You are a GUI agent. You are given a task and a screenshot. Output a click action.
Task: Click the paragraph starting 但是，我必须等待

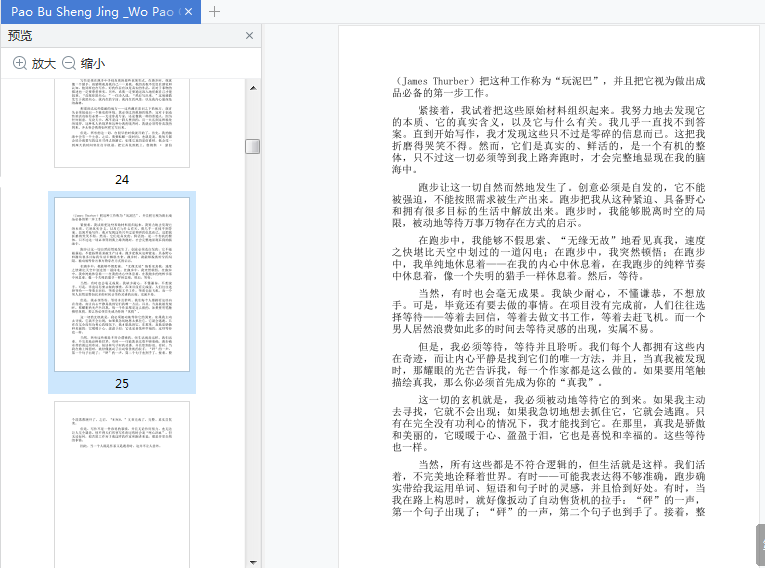point(549,364)
